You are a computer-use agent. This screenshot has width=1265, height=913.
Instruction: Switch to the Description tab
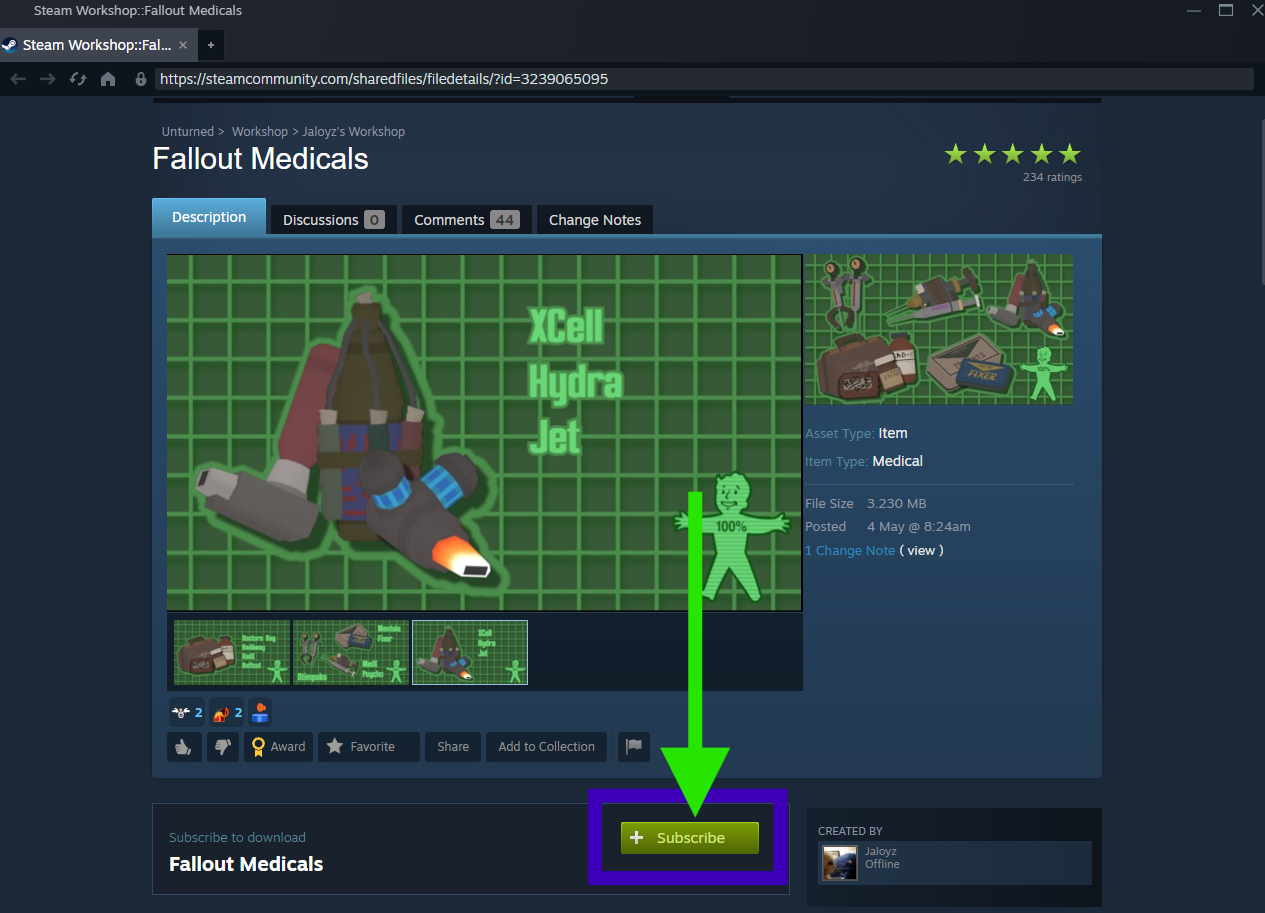pos(209,217)
